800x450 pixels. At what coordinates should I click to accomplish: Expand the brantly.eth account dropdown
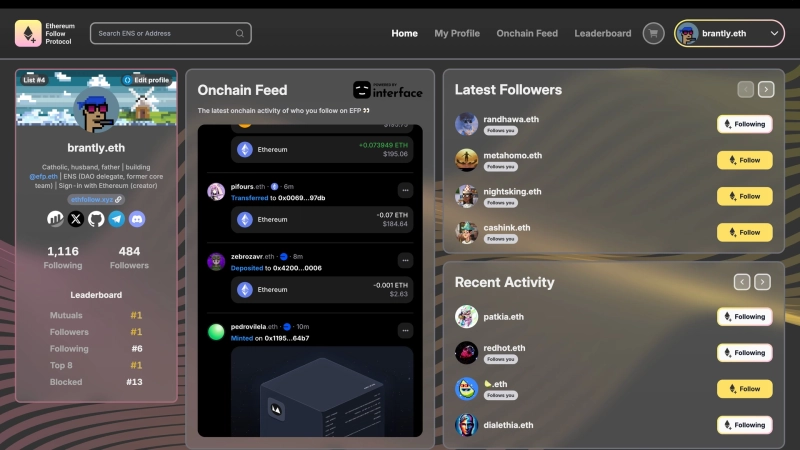point(775,33)
